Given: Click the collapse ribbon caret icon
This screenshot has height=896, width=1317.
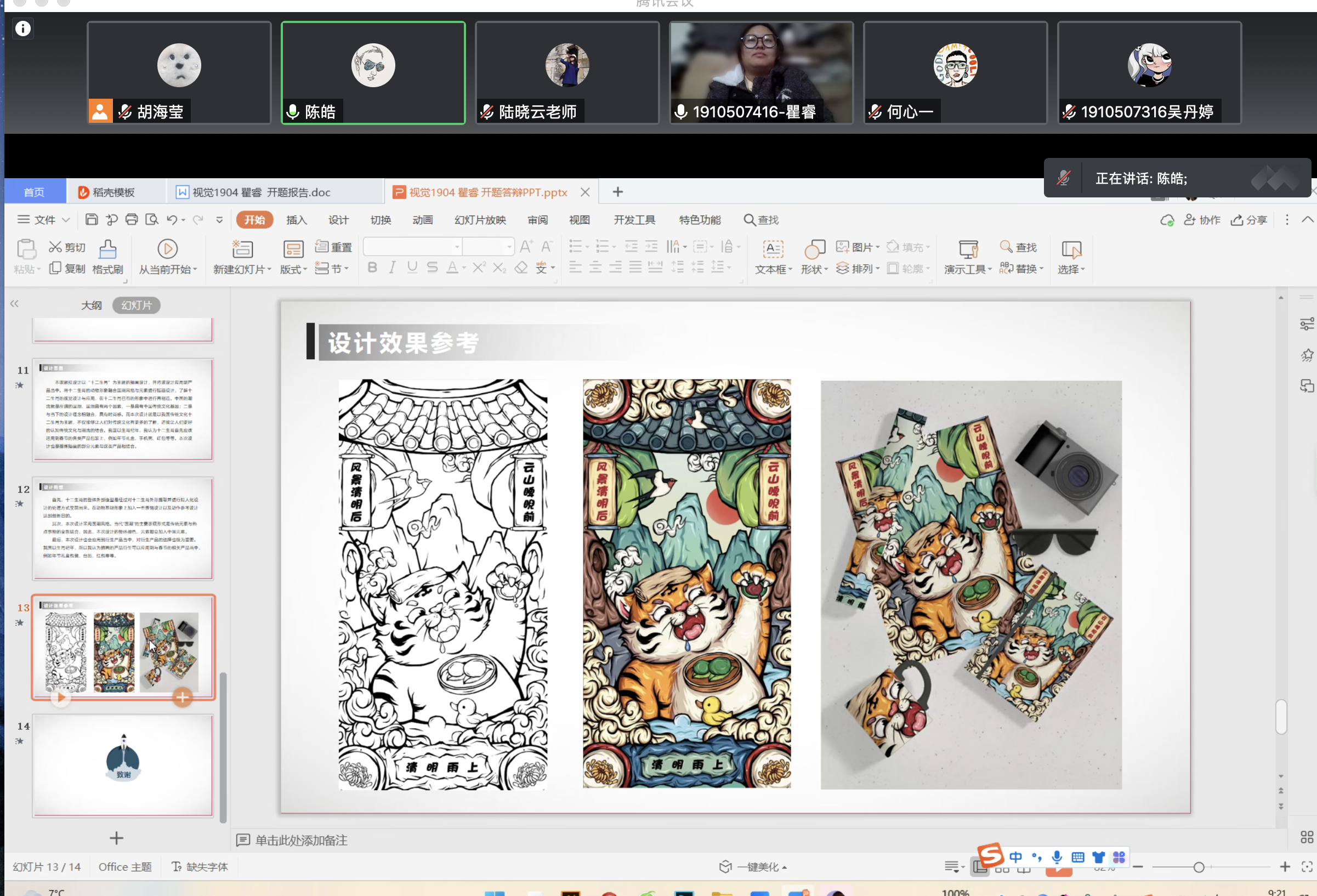Looking at the screenshot, I should point(1307,220).
